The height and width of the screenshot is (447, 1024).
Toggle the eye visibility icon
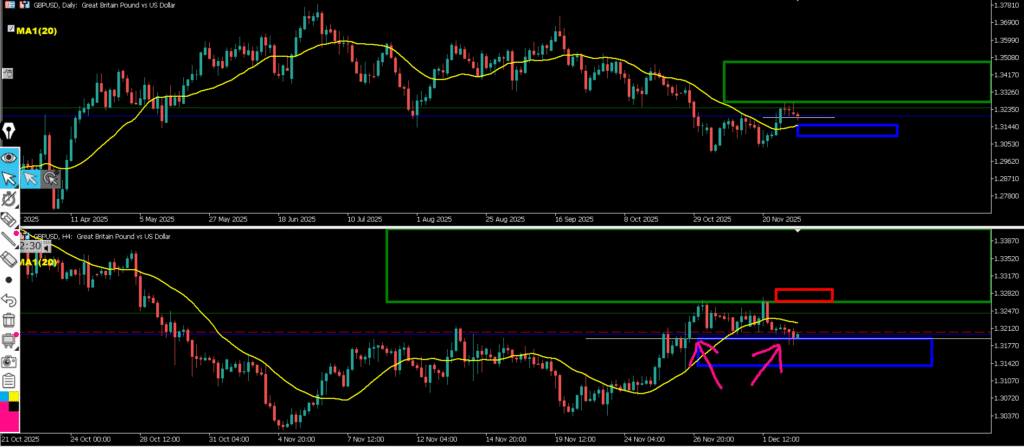coord(9,156)
